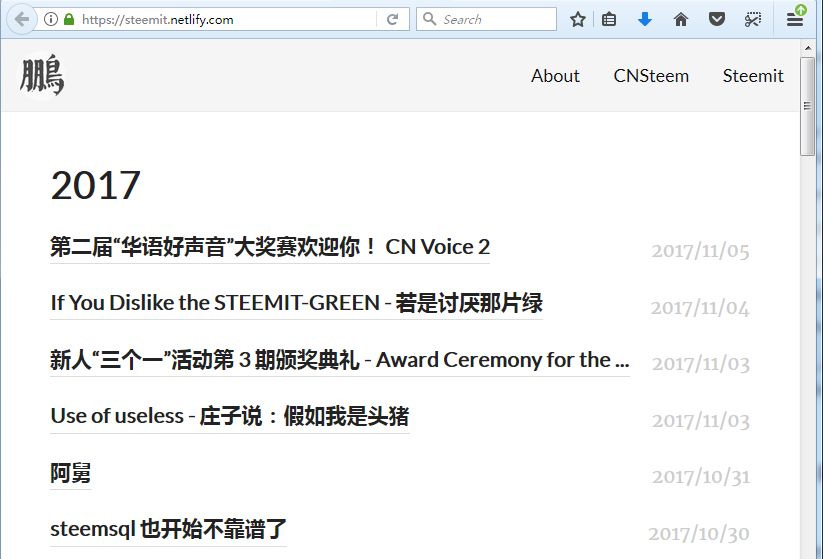Open downloads via blue arrow icon
This screenshot has height=559, width=823.
point(645,19)
